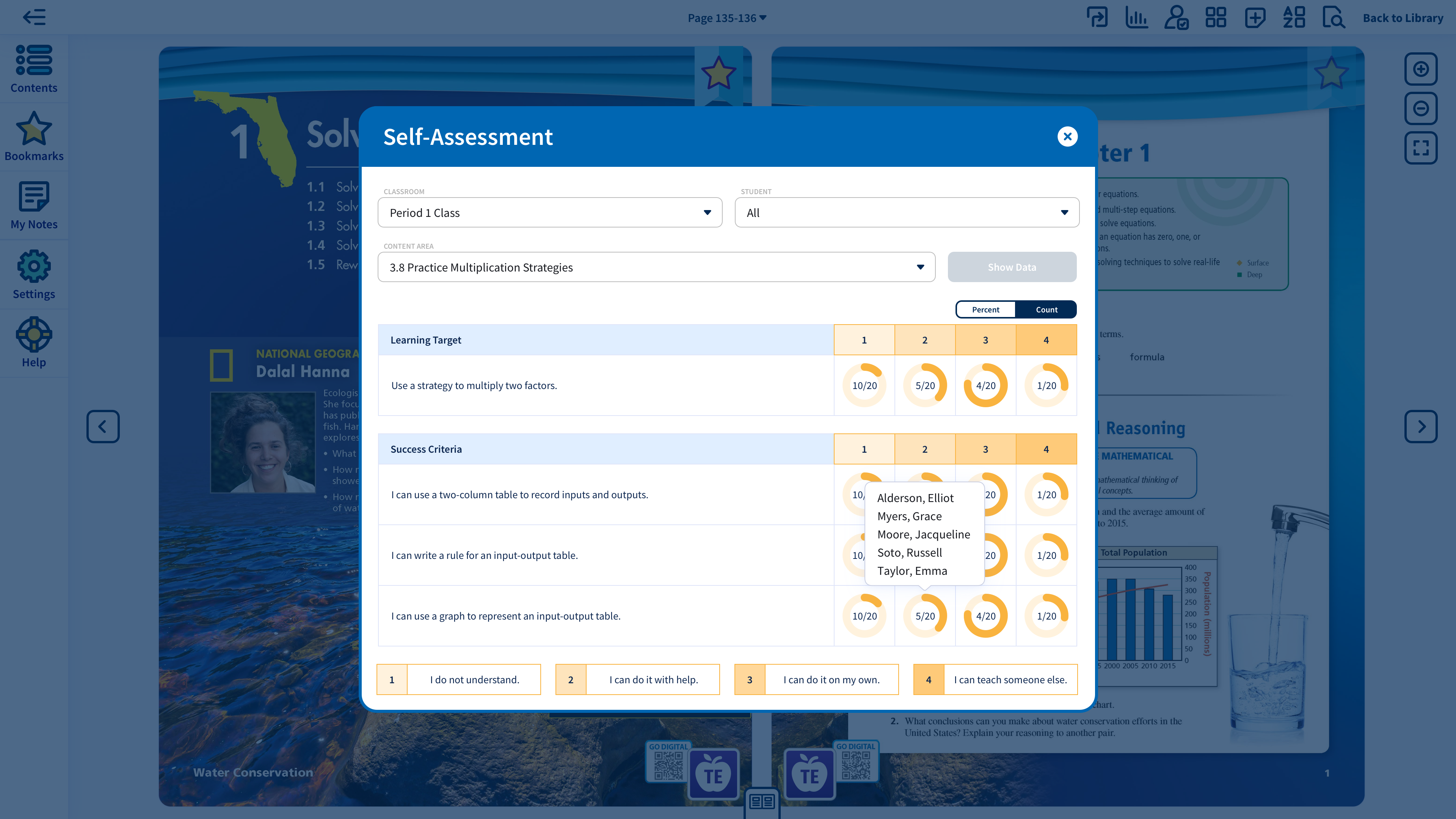
Task: Switch the view to Percent
Action: pyautogui.click(x=986, y=310)
